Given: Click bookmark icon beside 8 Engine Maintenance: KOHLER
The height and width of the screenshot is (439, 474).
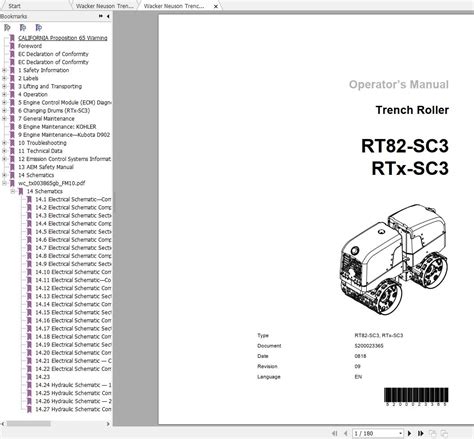Looking at the screenshot, I should [x=12, y=127].
